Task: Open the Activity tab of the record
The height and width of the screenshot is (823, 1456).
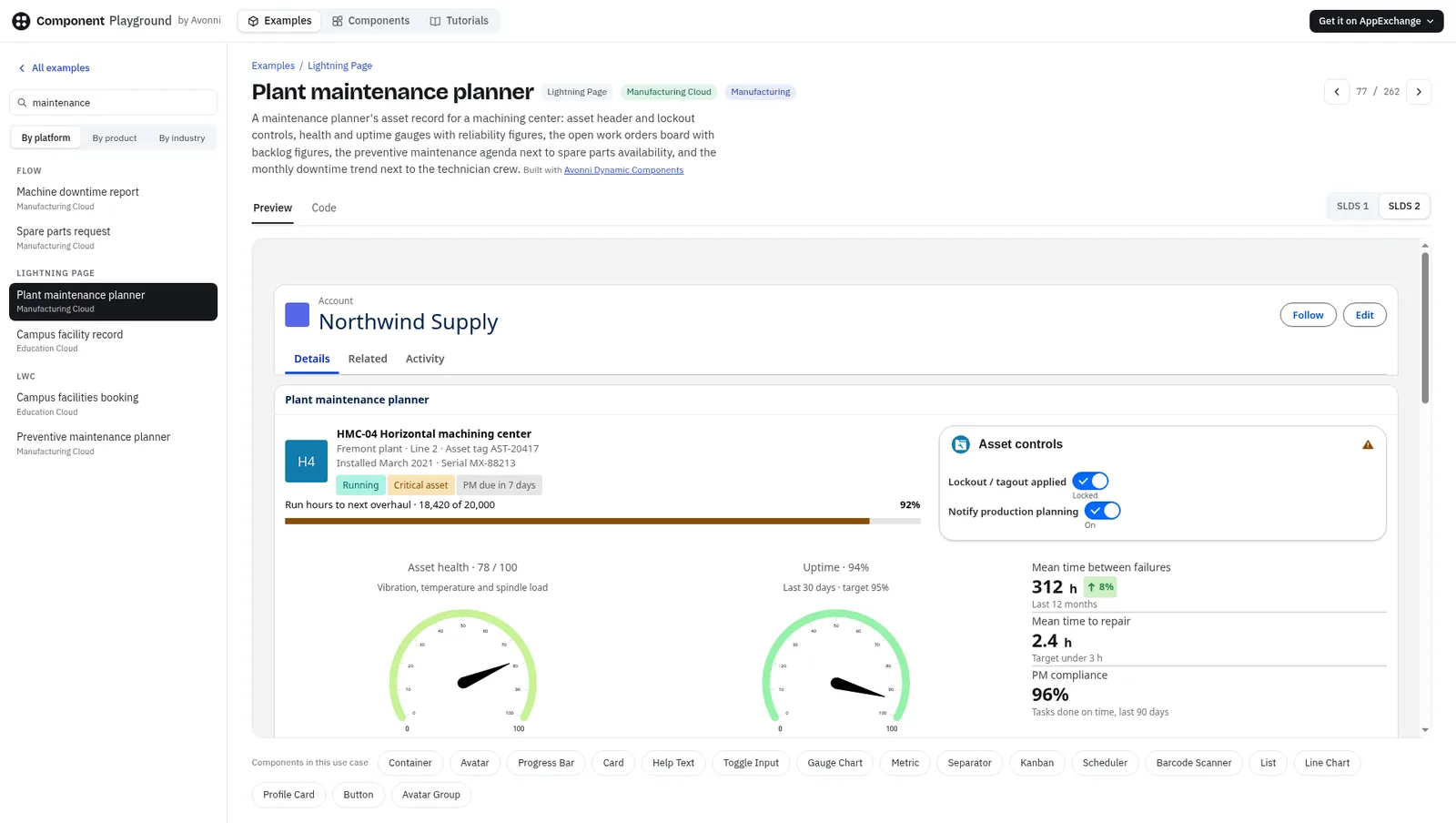Action: click(425, 359)
